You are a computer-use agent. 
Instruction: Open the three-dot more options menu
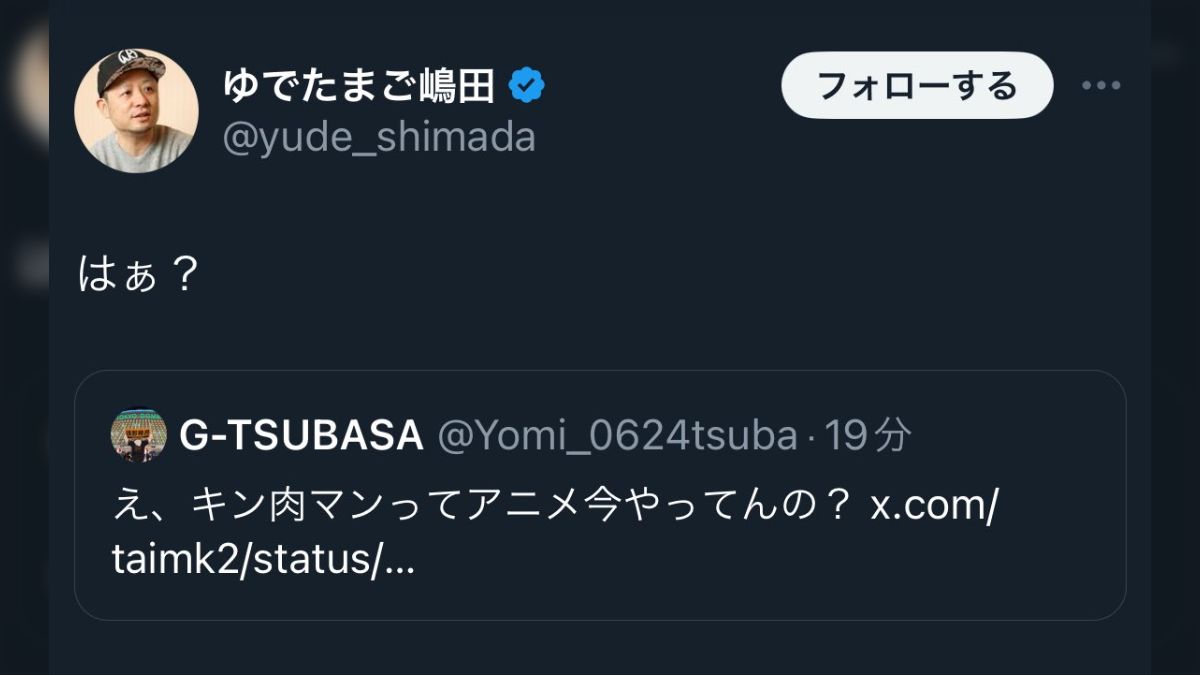click(1100, 86)
